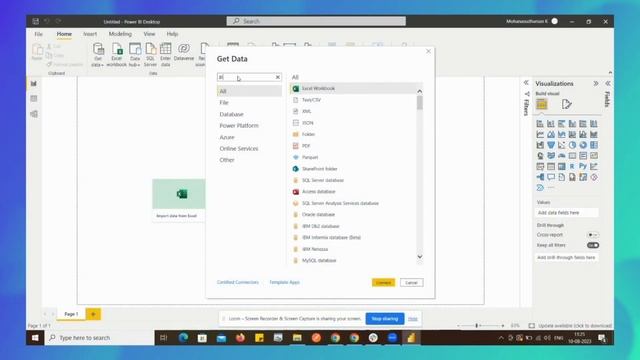This screenshot has height=360, width=640.
Task: Open the Excel workbook ribbon button
Action: (117, 55)
